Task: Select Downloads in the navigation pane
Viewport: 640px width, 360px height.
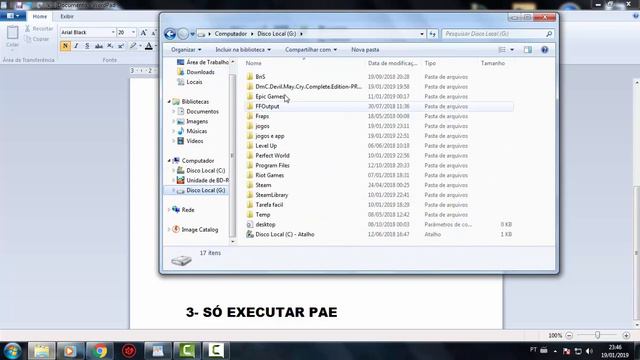Action: coord(200,72)
